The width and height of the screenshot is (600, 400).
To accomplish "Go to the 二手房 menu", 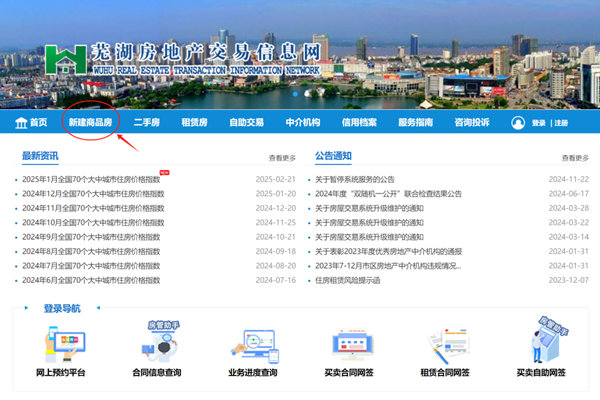I will pyautogui.click(x=148, y=122).
